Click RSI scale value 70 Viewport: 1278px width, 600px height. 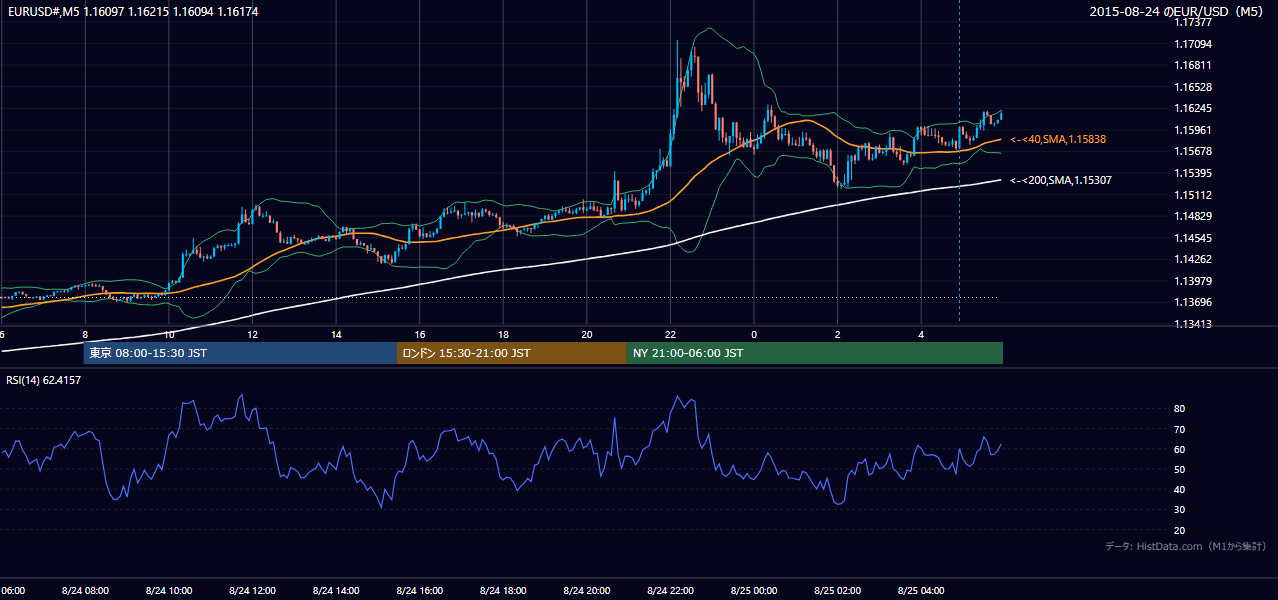pos(1180,430)
